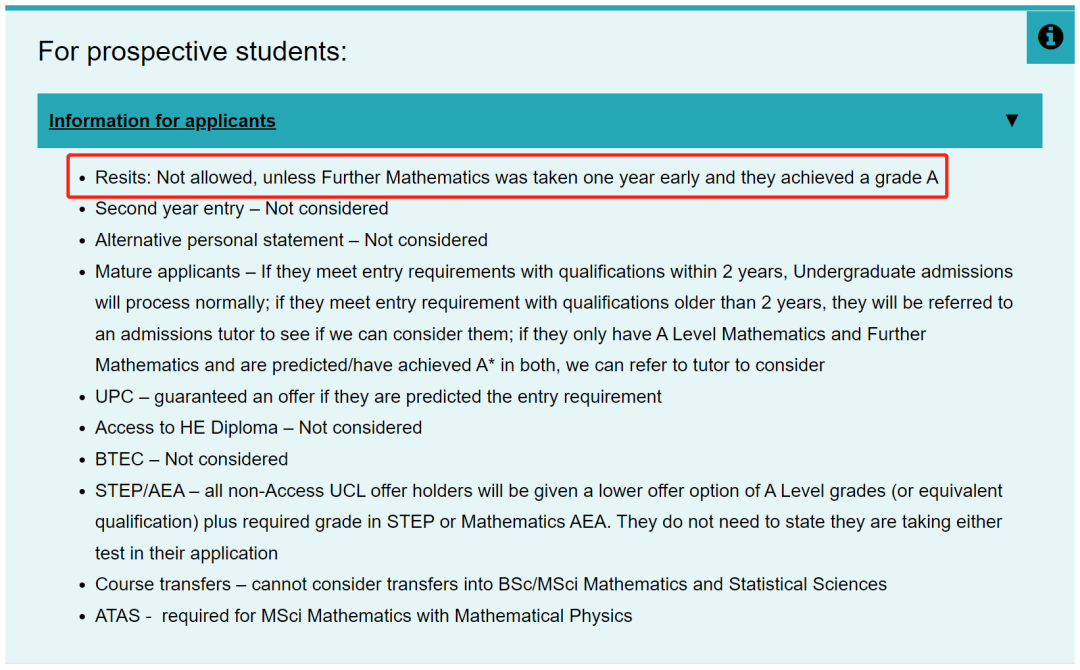Open the Information for applicants link
Image resolution: width=1080 pixels, height=670 pixels.
pyautogui.click(x=162, y=121)
